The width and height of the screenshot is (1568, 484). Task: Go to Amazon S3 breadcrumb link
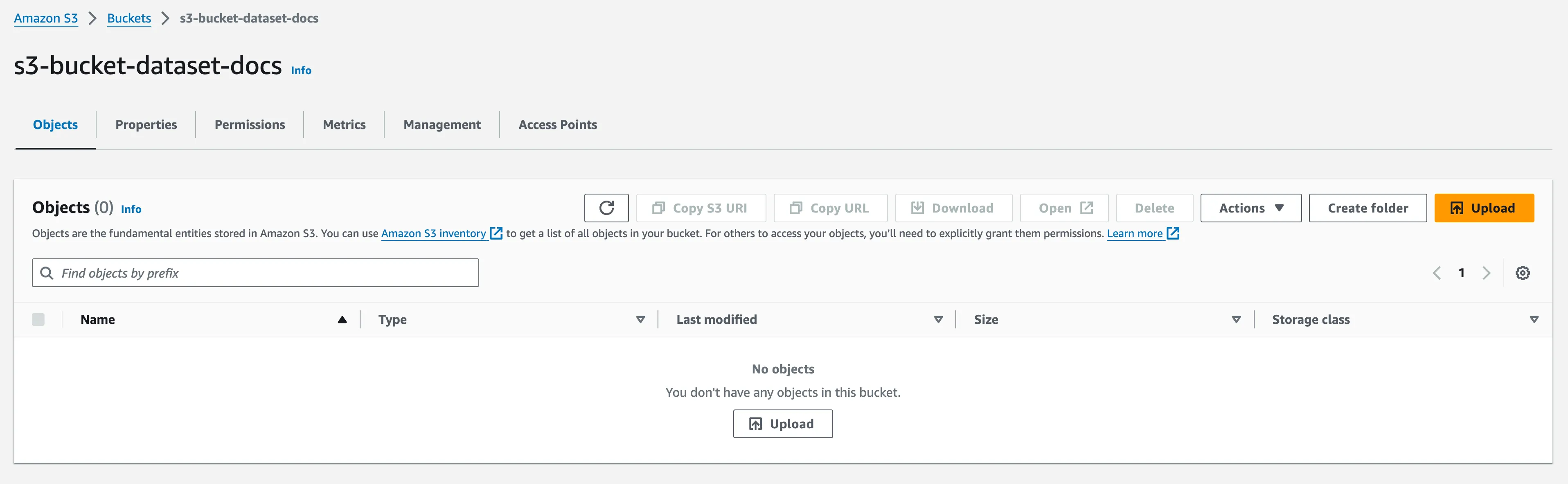click(x=46, y=18)
